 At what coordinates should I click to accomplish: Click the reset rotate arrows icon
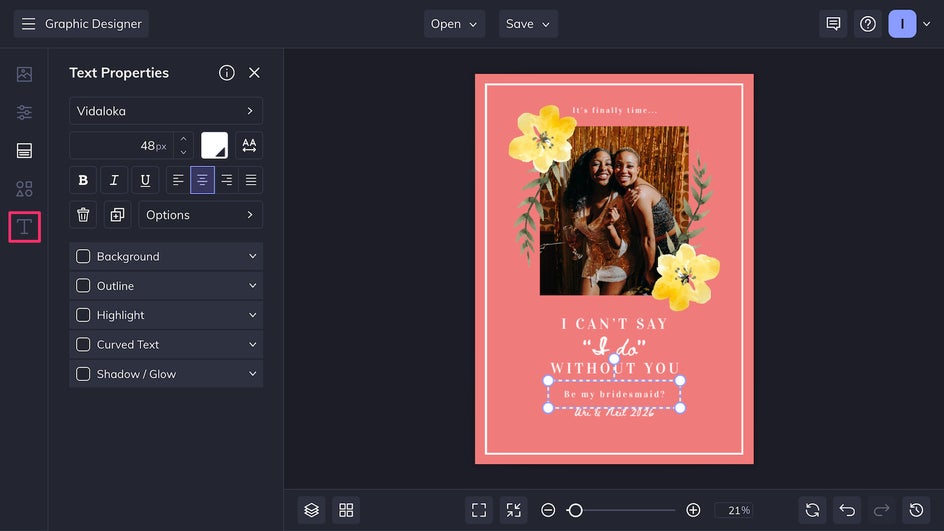point(812,511)
